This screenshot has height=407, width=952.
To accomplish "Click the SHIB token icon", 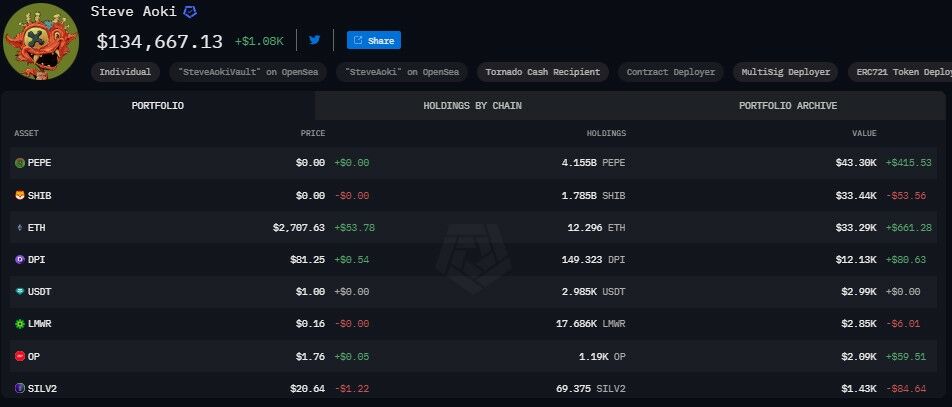I will click(19, 196).
